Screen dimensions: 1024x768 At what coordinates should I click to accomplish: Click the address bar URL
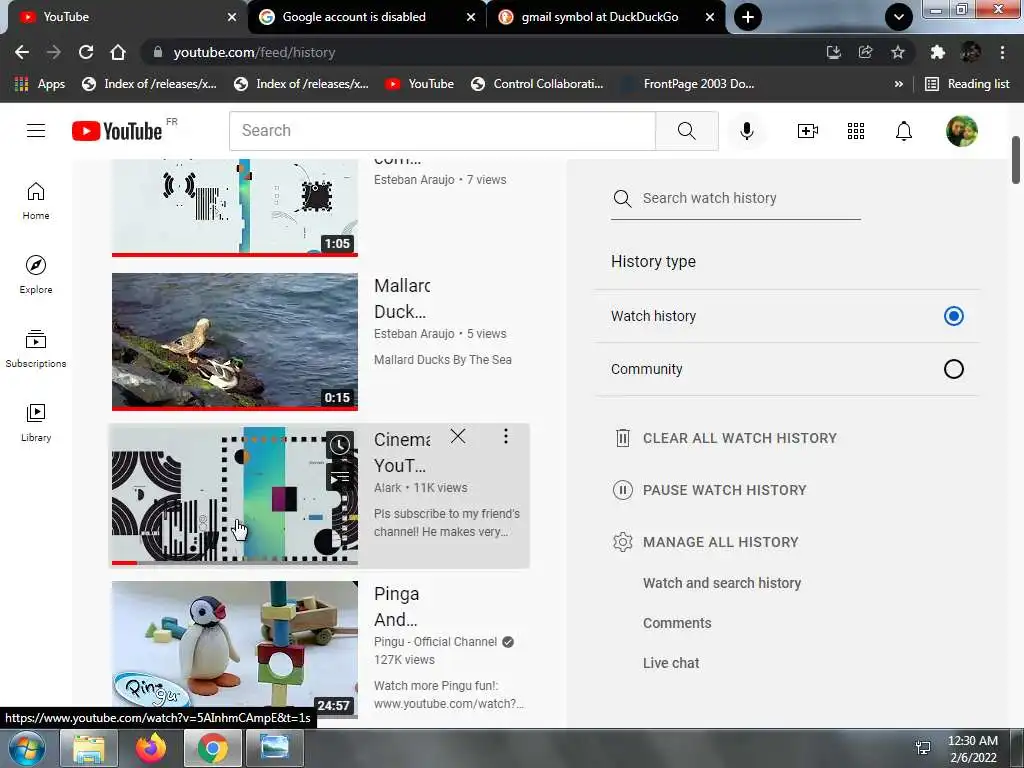[254, 52]
